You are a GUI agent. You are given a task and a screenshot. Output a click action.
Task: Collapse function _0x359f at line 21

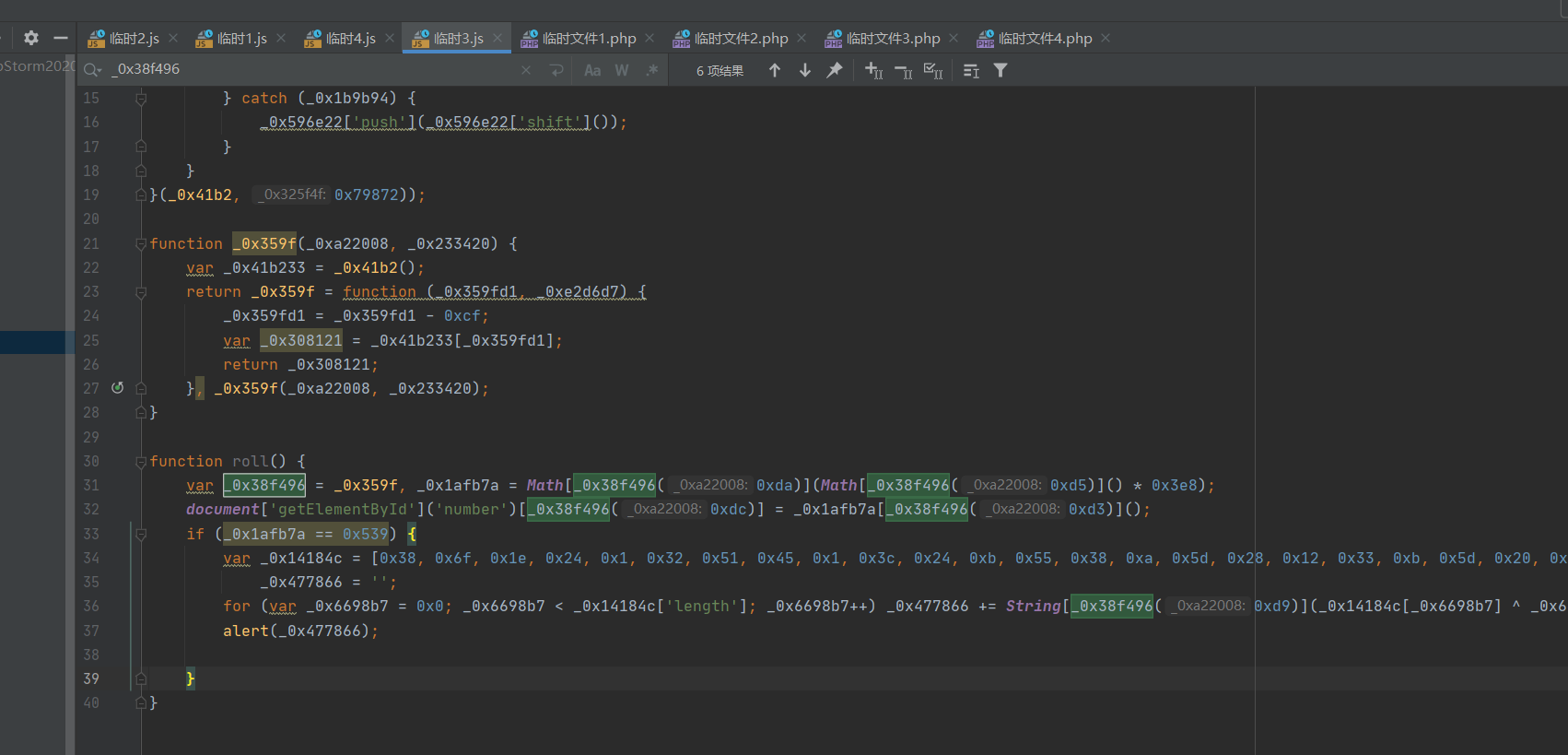[x=141, y=243]
